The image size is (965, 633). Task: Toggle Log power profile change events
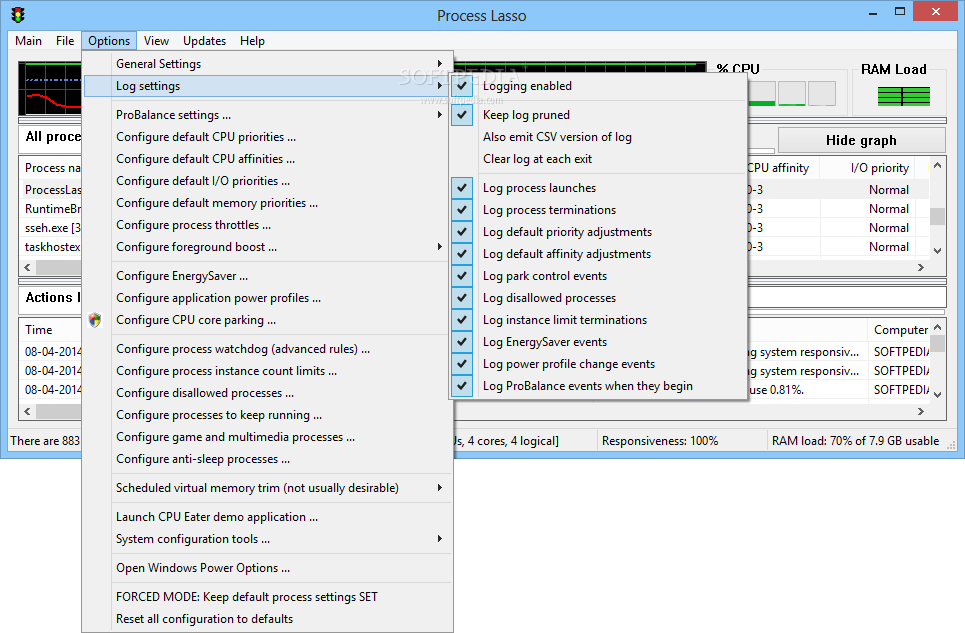click(x=462, y=364)
